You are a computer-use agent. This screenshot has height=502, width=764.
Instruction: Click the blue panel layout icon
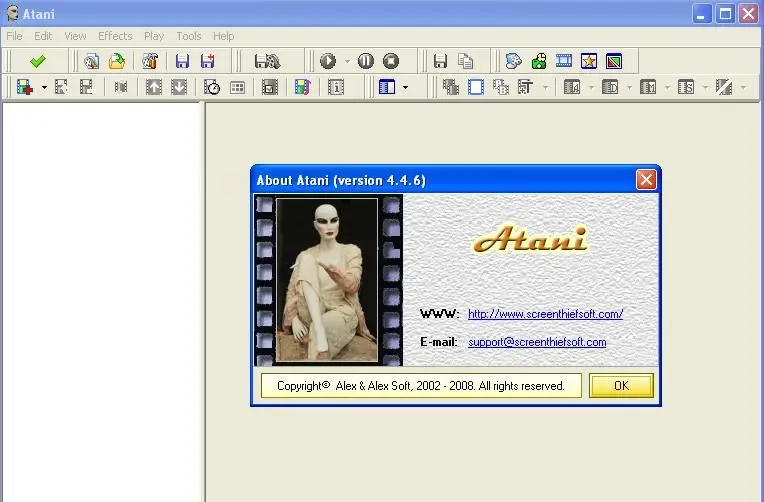387,87
